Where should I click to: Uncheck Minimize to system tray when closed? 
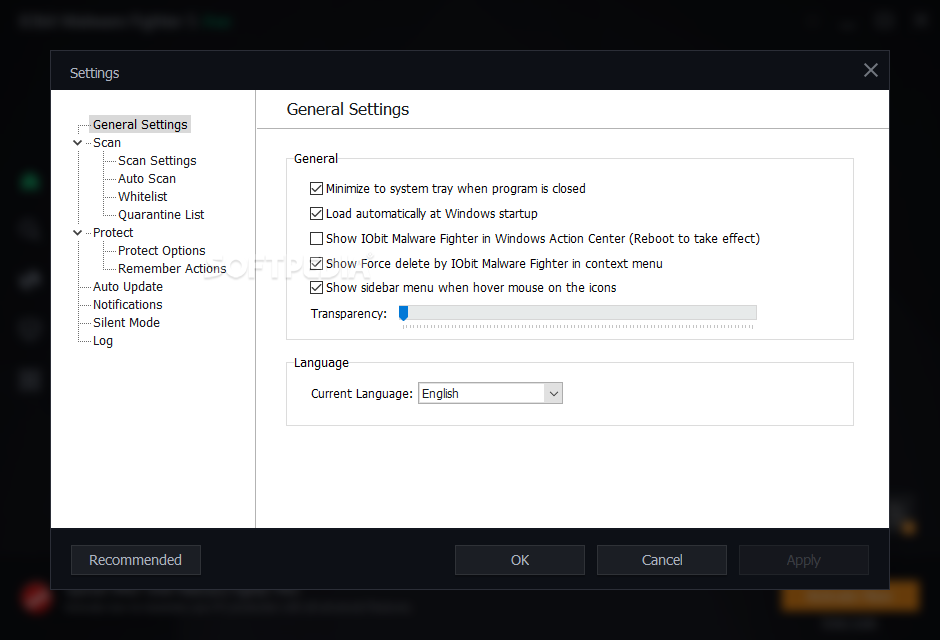tap(317, 189)
